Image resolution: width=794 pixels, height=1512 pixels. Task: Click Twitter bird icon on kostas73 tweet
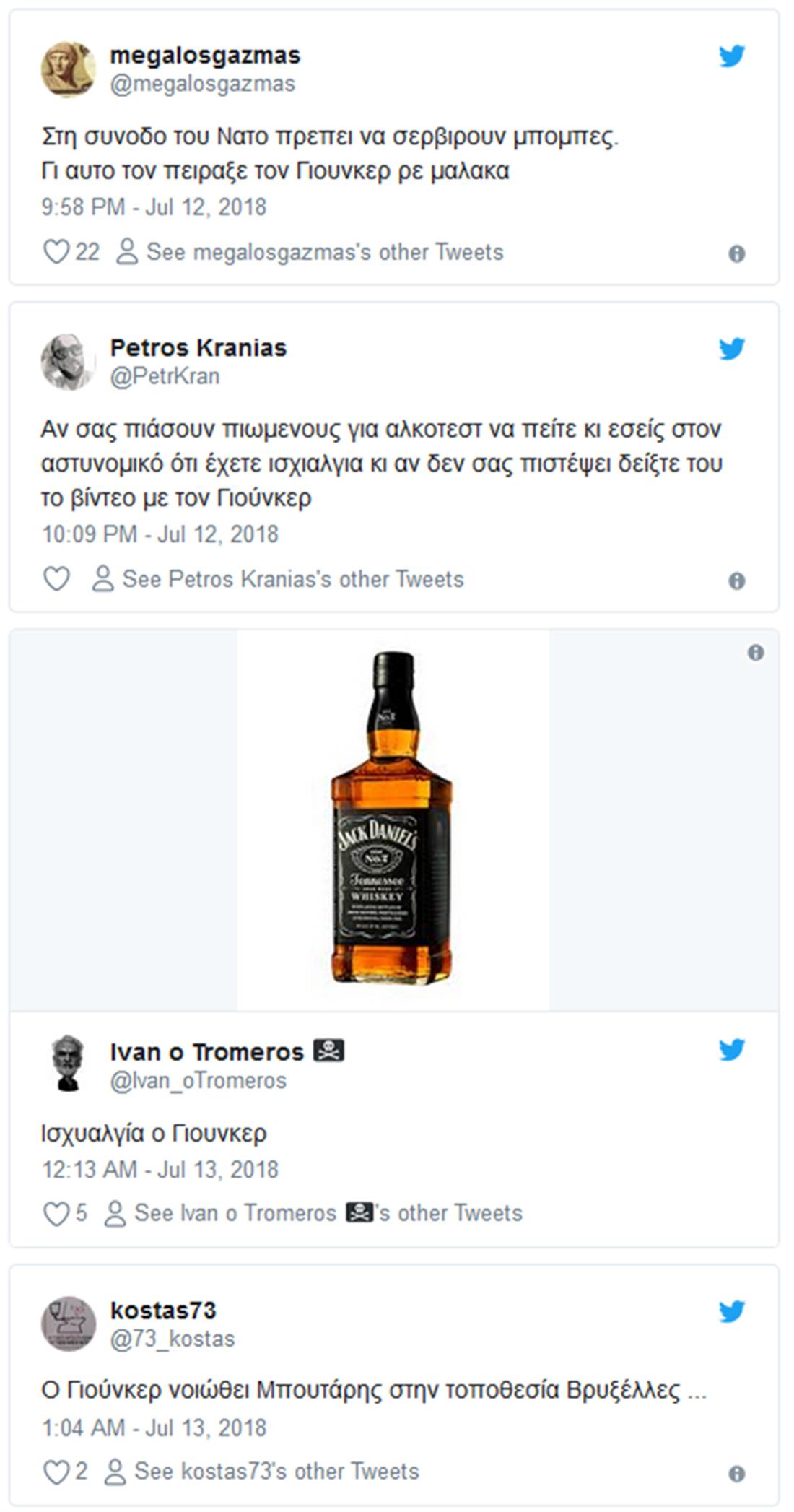pyautogui.click(x=731, y=1311)
